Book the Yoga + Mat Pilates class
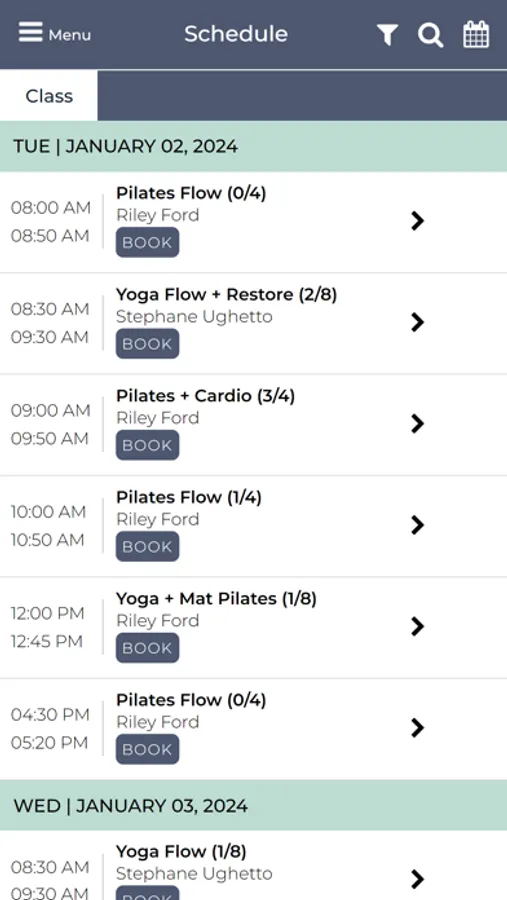The width and height of the screenshot is (507, 900). coord(148,647)
